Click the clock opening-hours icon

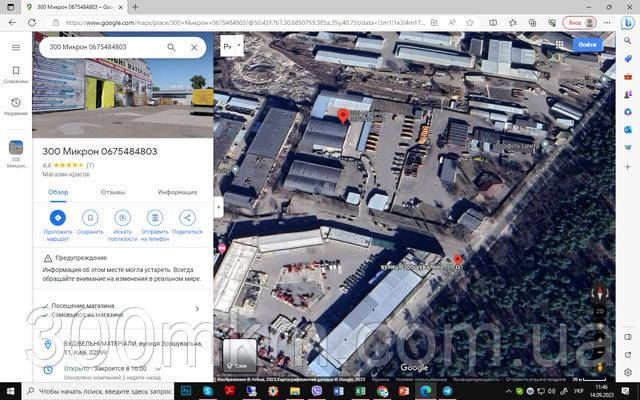pyautogui.click(x=48, y=370)
